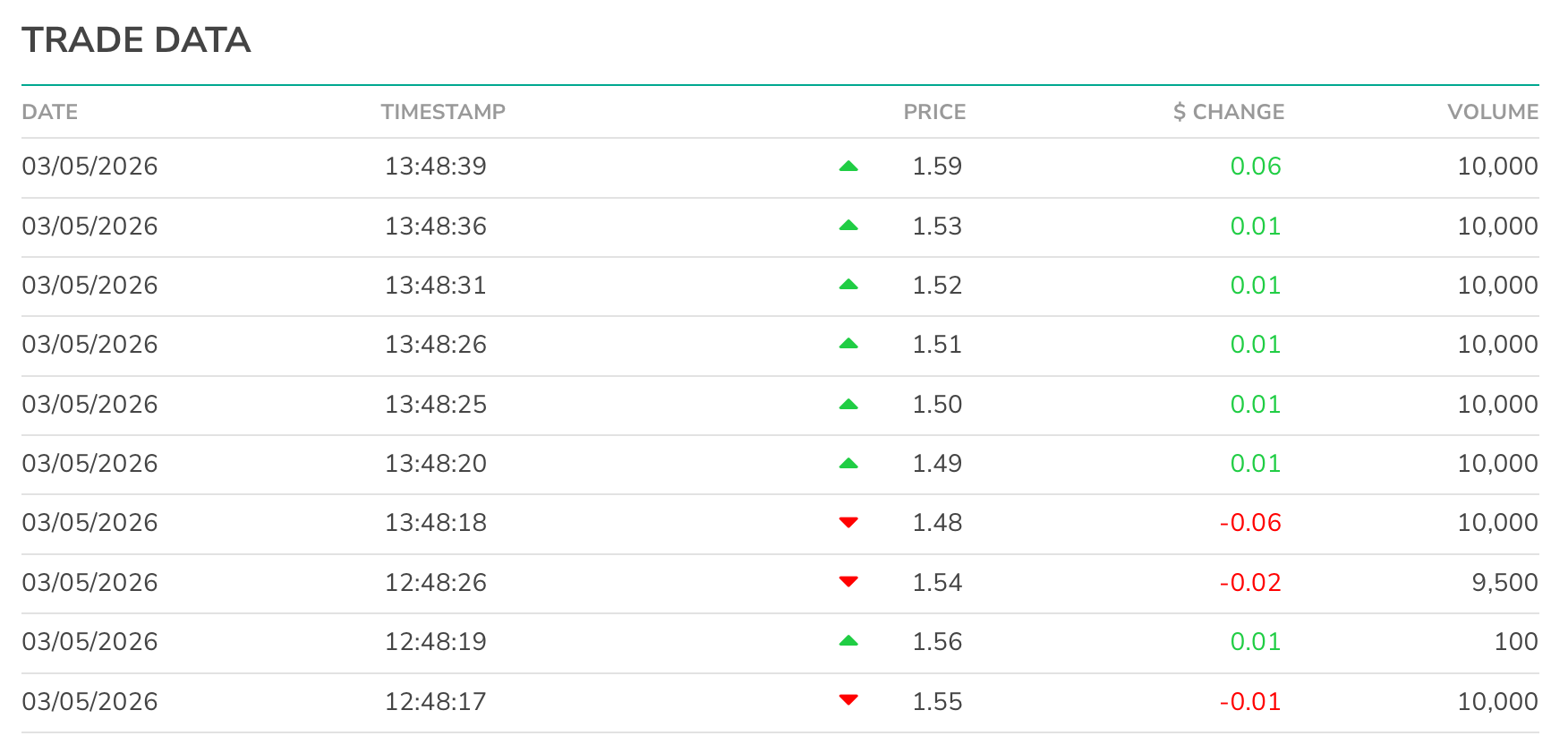Select the 12:48:17 timestamp cell

(x=436, y=702)
